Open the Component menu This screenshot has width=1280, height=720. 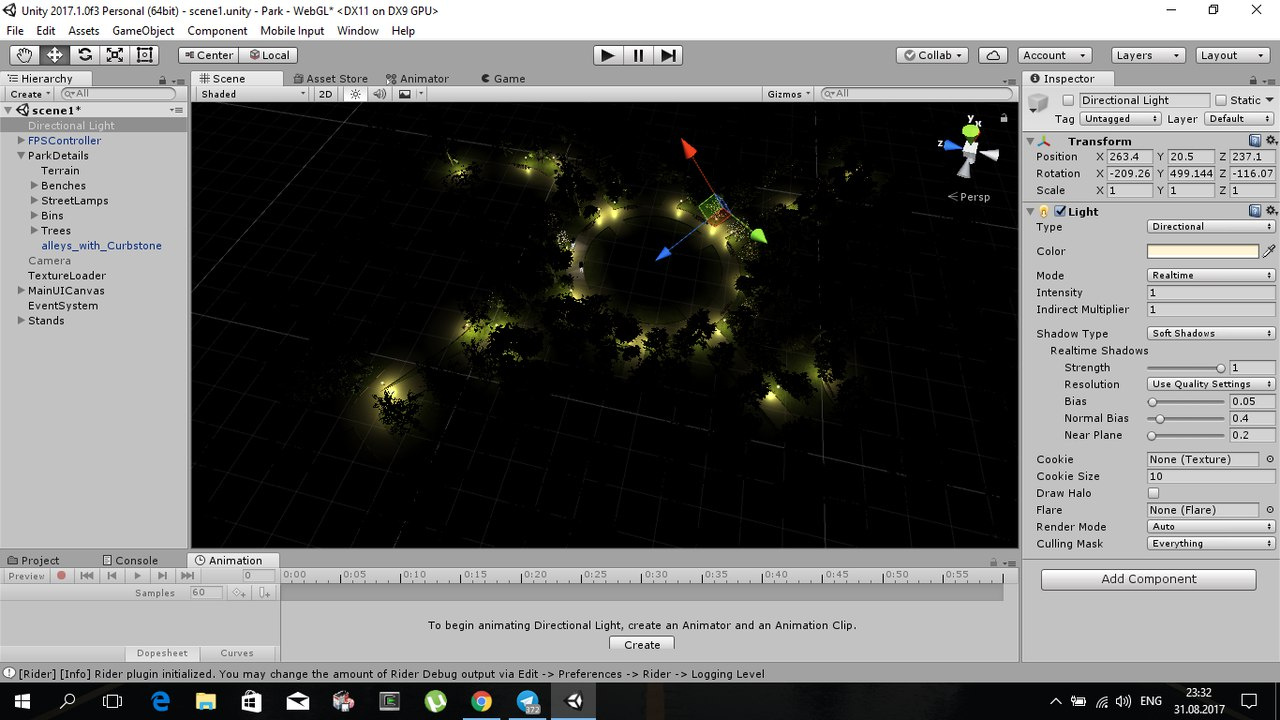pyautogui.click(x=217, y=31)
